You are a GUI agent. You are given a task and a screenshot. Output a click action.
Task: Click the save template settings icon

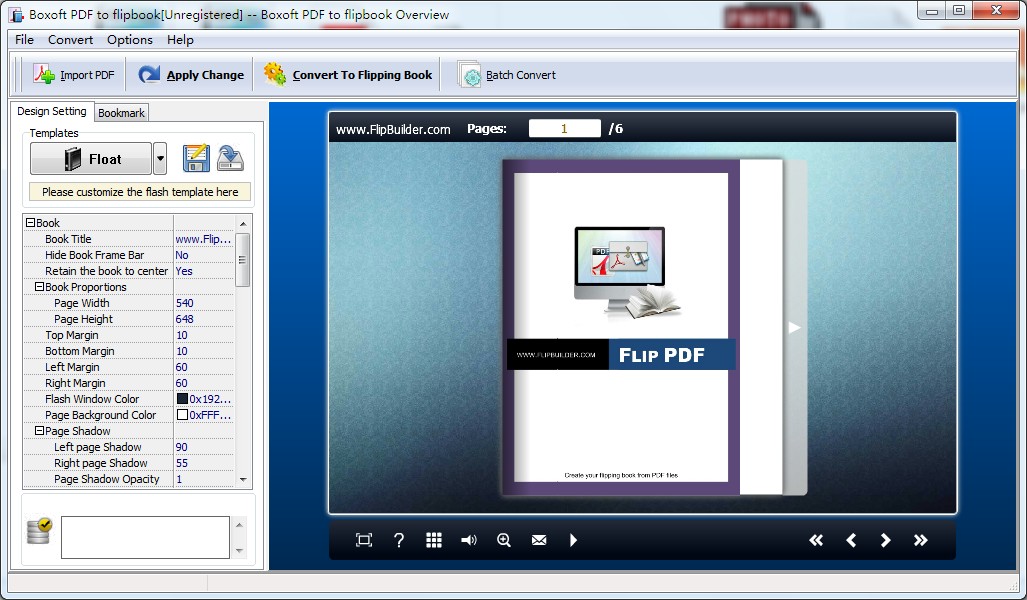click(x=196, y=158)
